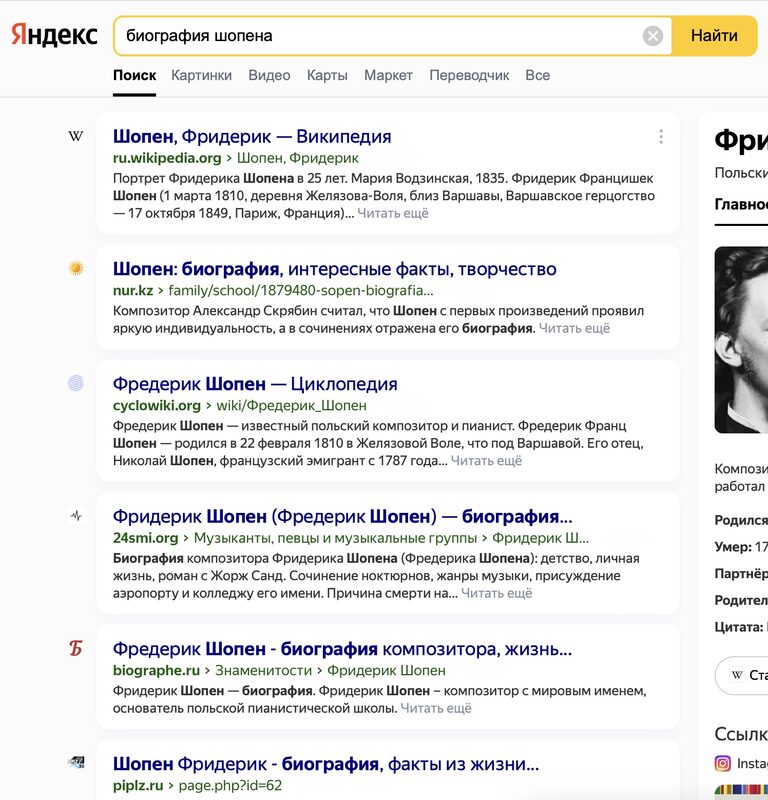Click the piplz.ru favicon

pyautogui.click(x=76, y=763)
